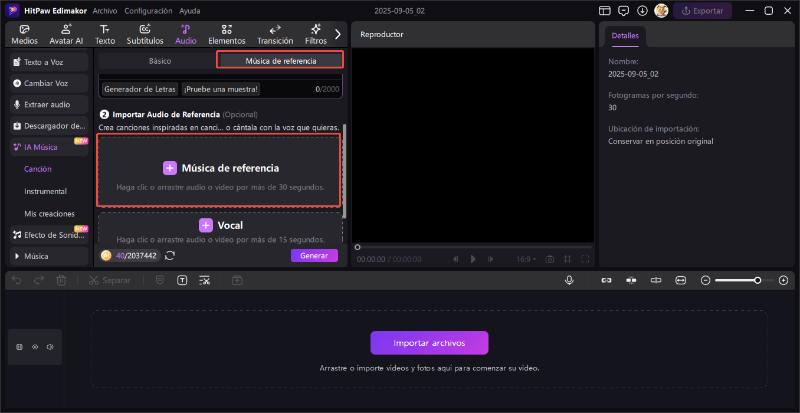Open Descargador de audio in sidebar
The height and width of the screenshot is (413, 800).
[49, 126]
